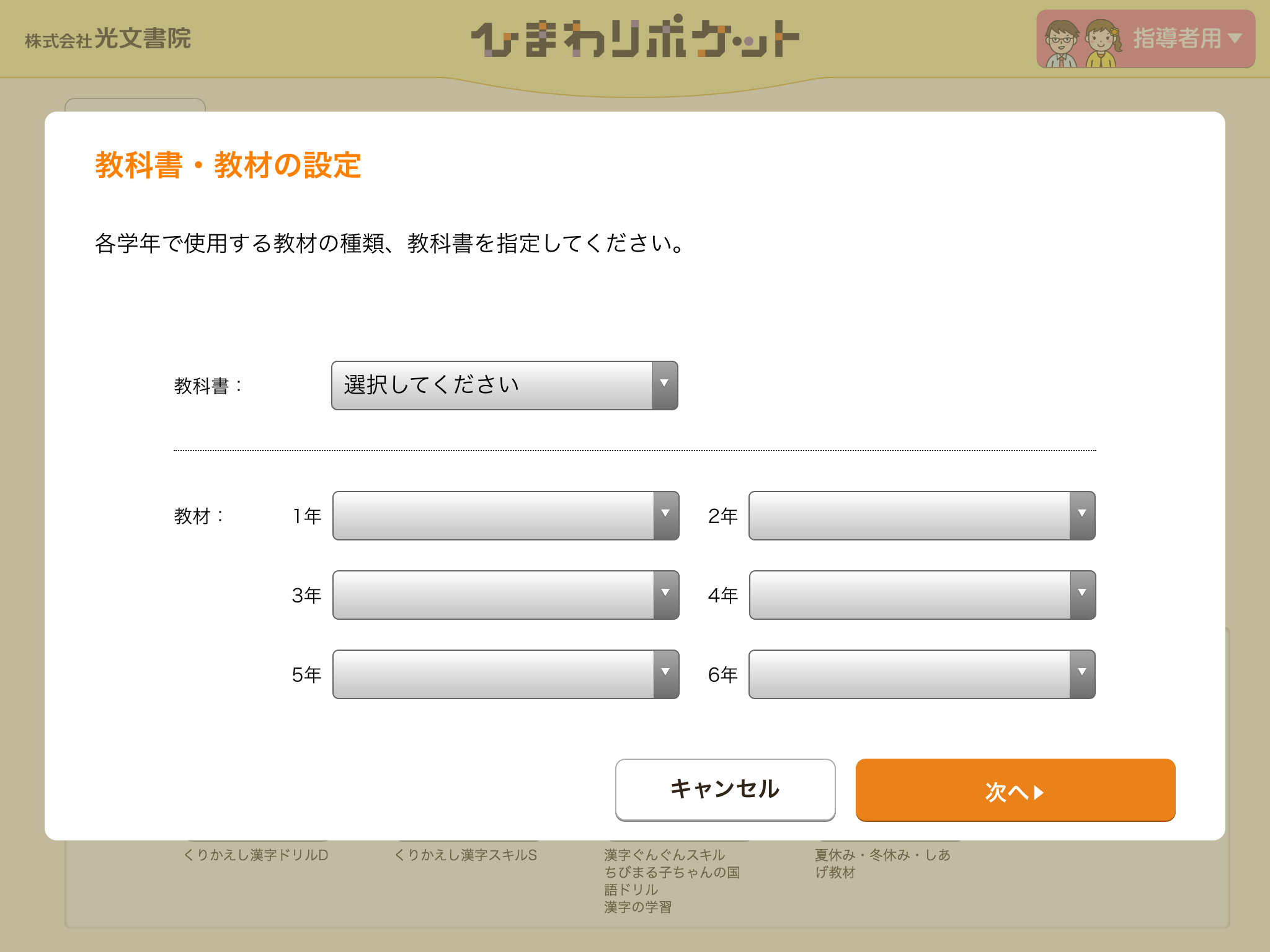Click the ひまわりポケット logo
The height and width of the screenshot is (952, 1270).
click(635, 37)
